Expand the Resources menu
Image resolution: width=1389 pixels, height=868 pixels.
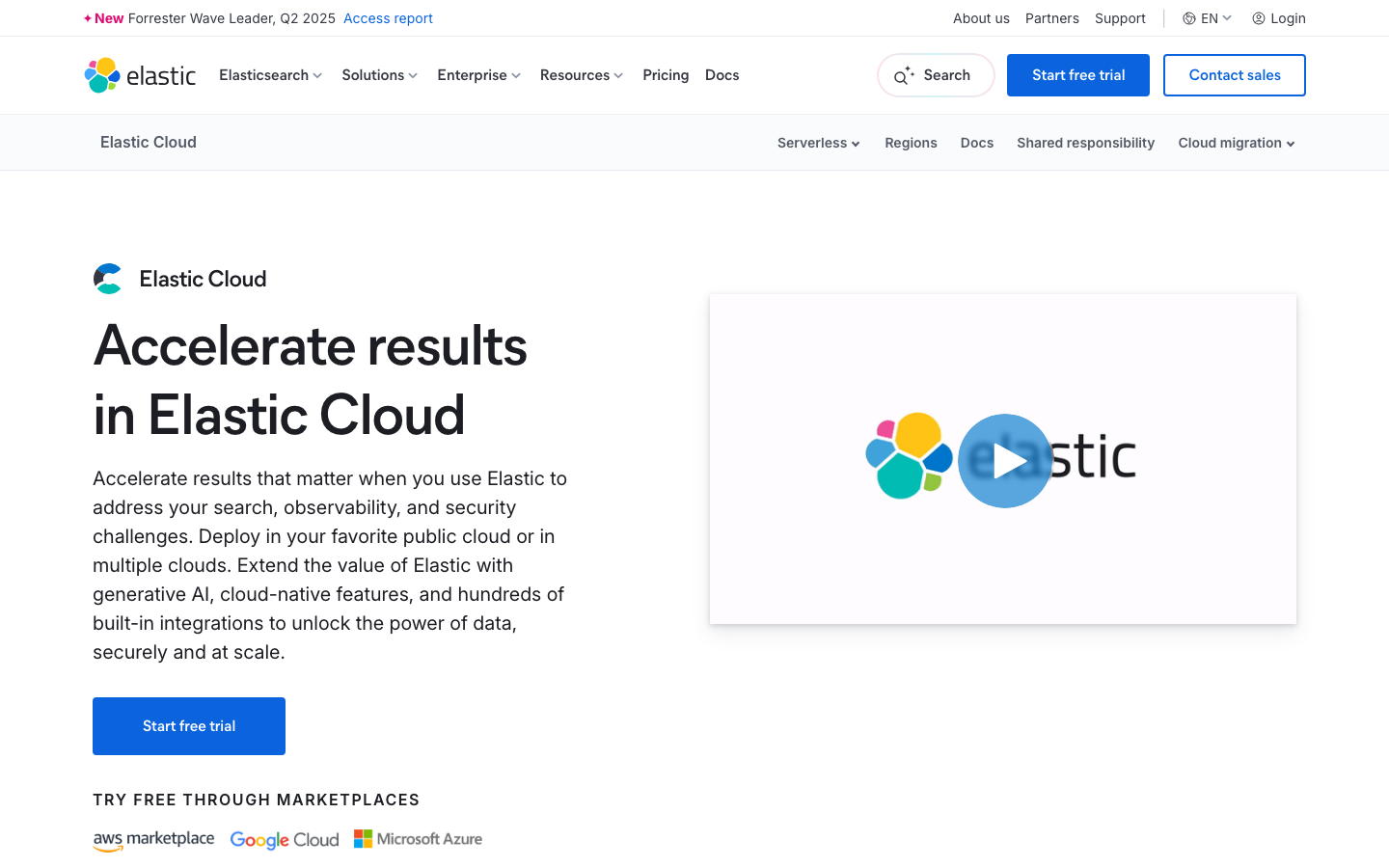click(582, 75)
